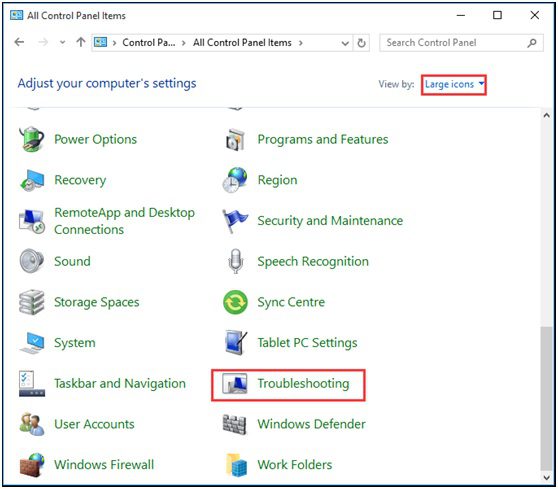Click the Up one level arrow
The height and width of the screenshot is (489, 558).
click(x=81, y=42)
